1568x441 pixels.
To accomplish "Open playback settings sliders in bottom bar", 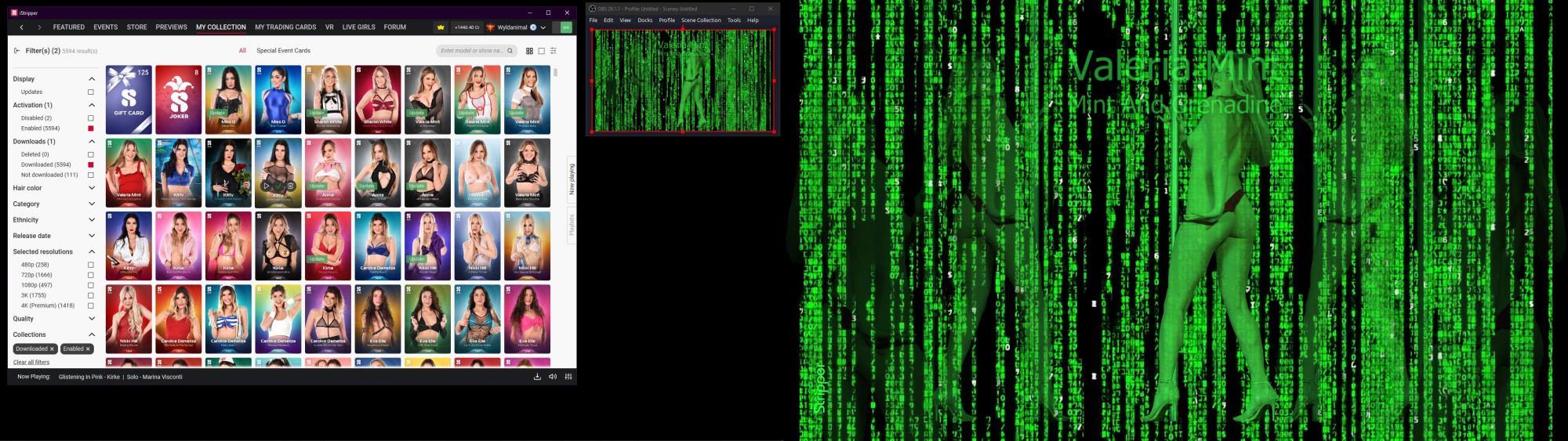I will (x=568, y=377).
